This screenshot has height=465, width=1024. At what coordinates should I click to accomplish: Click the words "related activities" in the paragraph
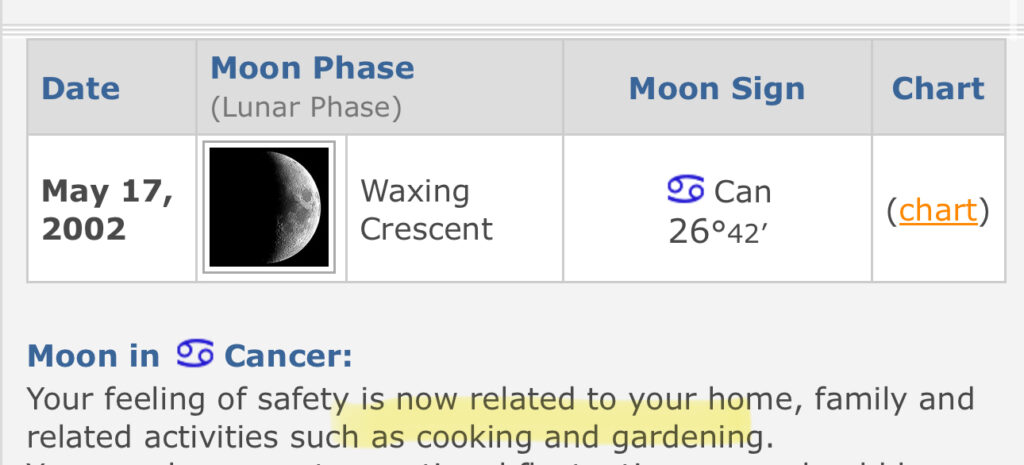click(x=149, y=437)
